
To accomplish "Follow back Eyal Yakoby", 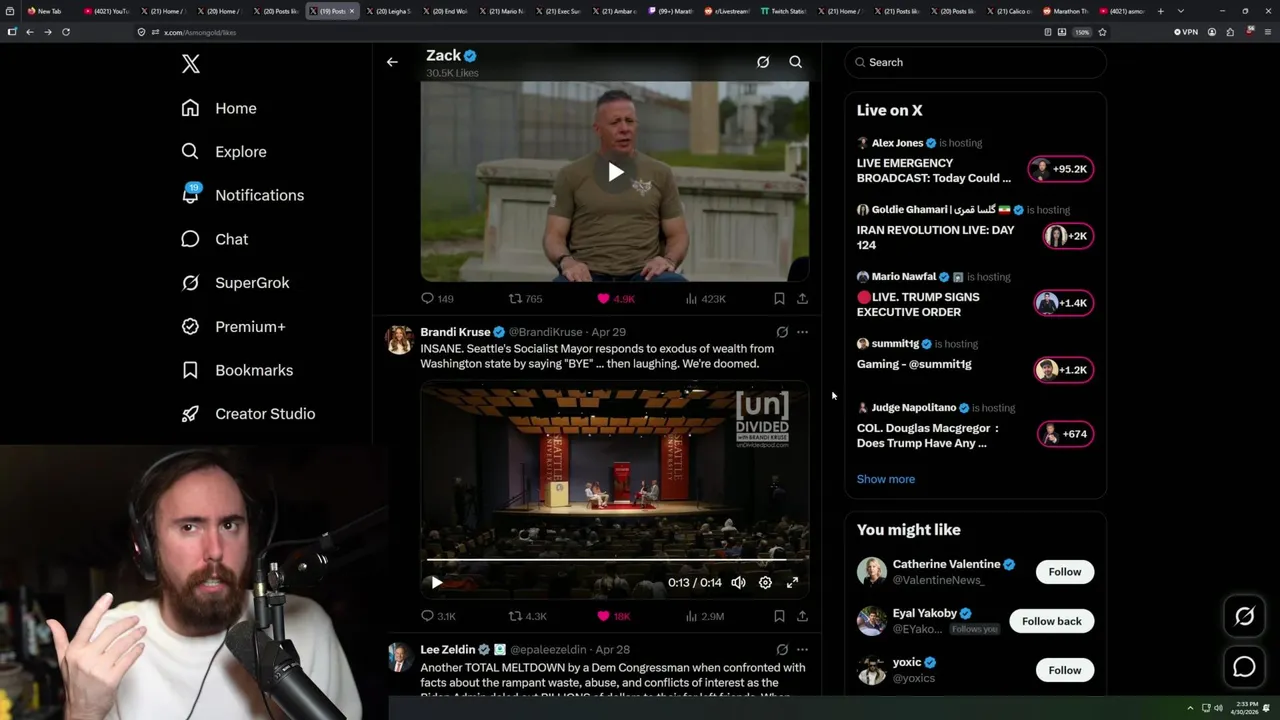I will pyautogui.click(x=1051, y=621).
